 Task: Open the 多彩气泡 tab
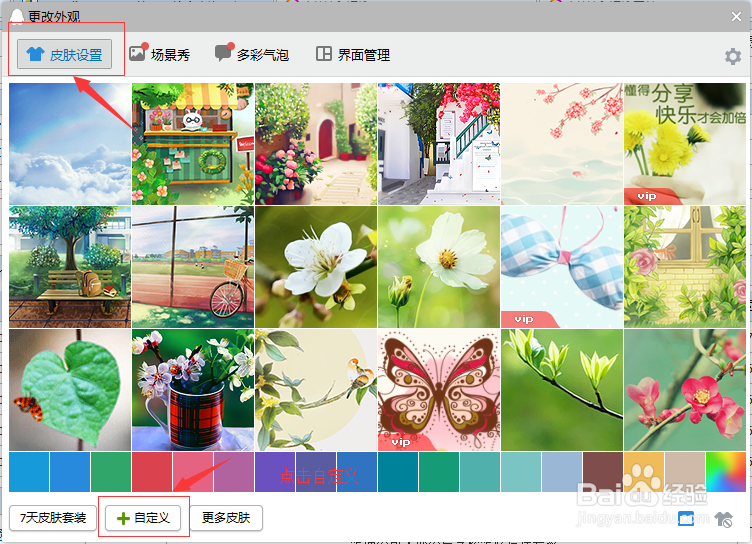[x=252, y=54]
